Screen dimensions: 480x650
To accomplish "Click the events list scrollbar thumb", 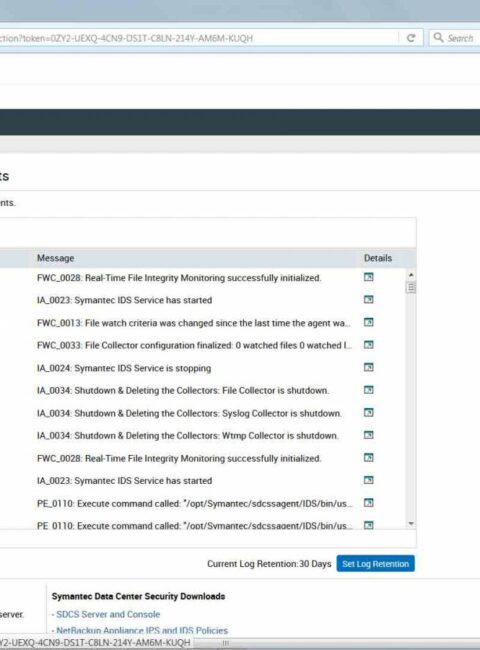I will (x=411, y=287).
